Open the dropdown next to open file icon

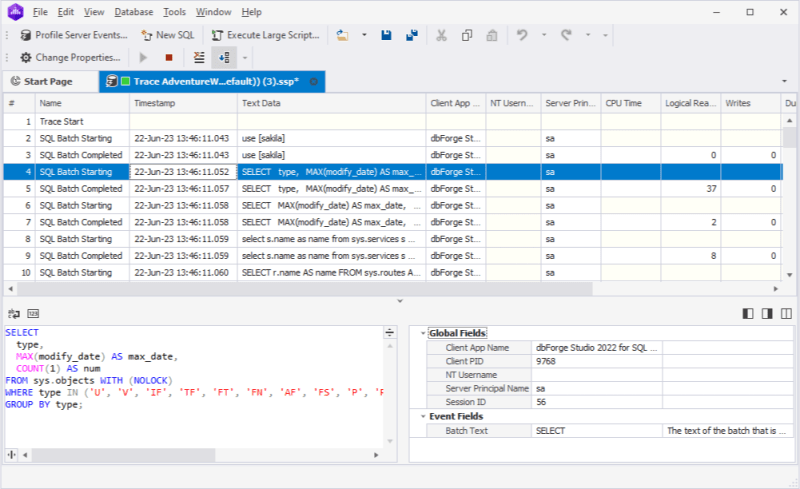364,35
